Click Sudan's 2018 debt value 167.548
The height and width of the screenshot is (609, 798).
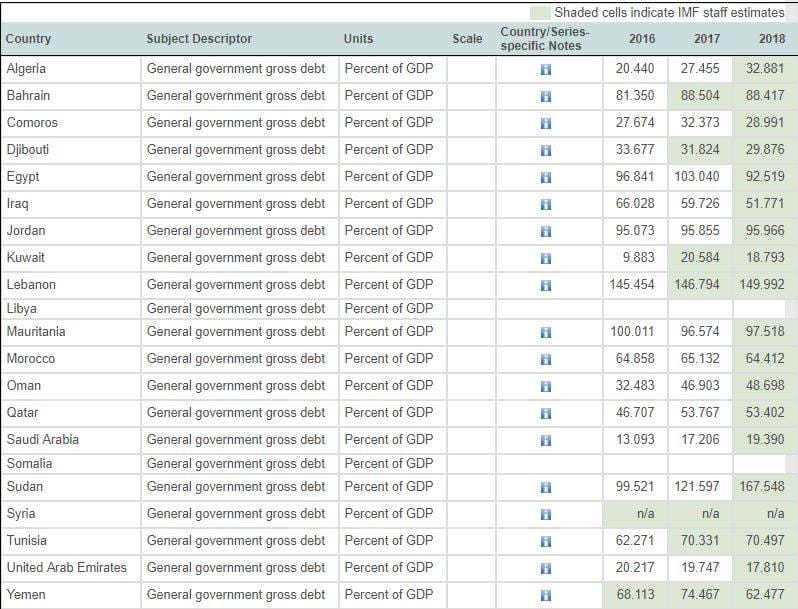(x=765, y=487)
